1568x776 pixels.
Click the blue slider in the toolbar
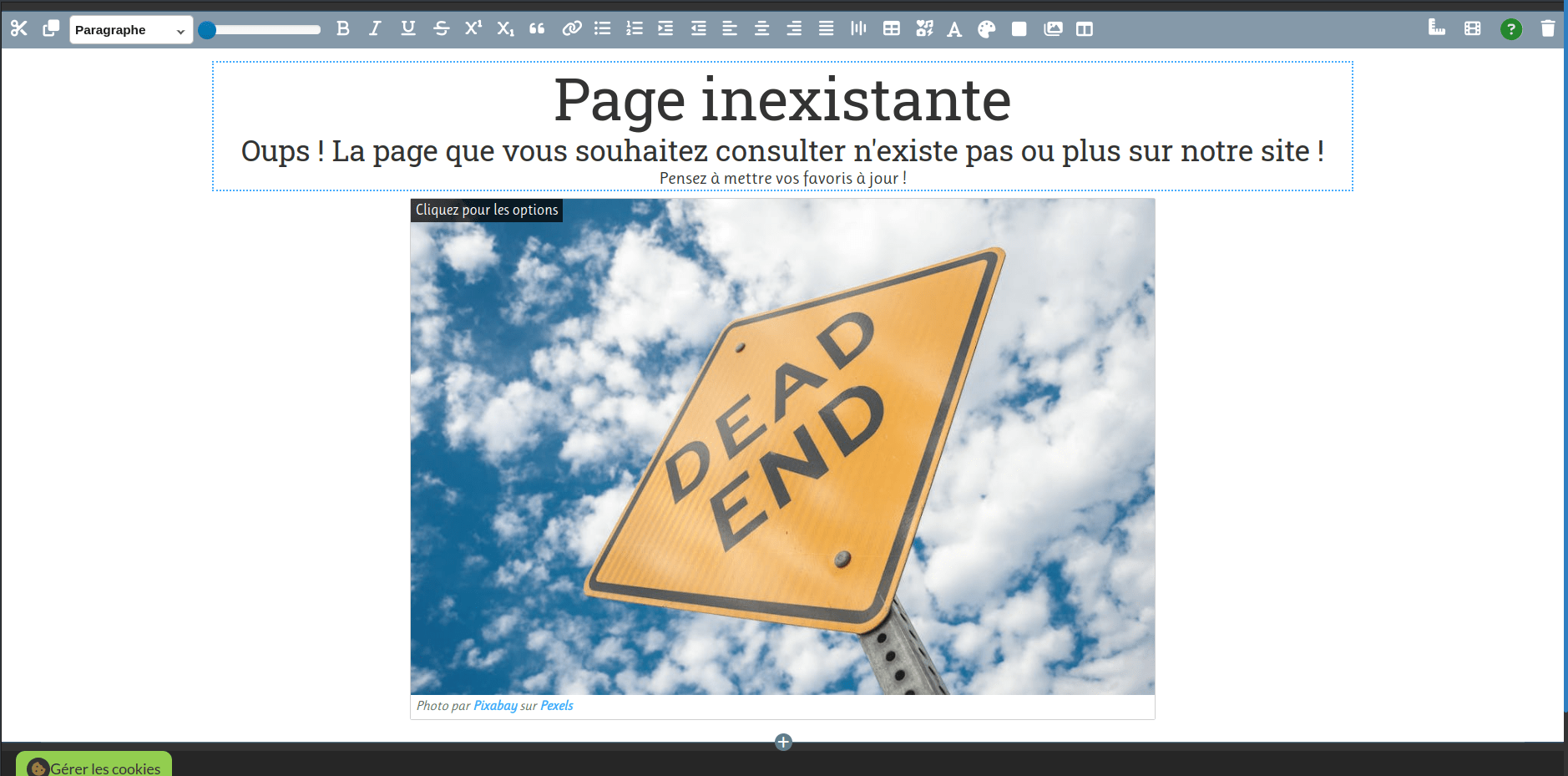[260, 30]
